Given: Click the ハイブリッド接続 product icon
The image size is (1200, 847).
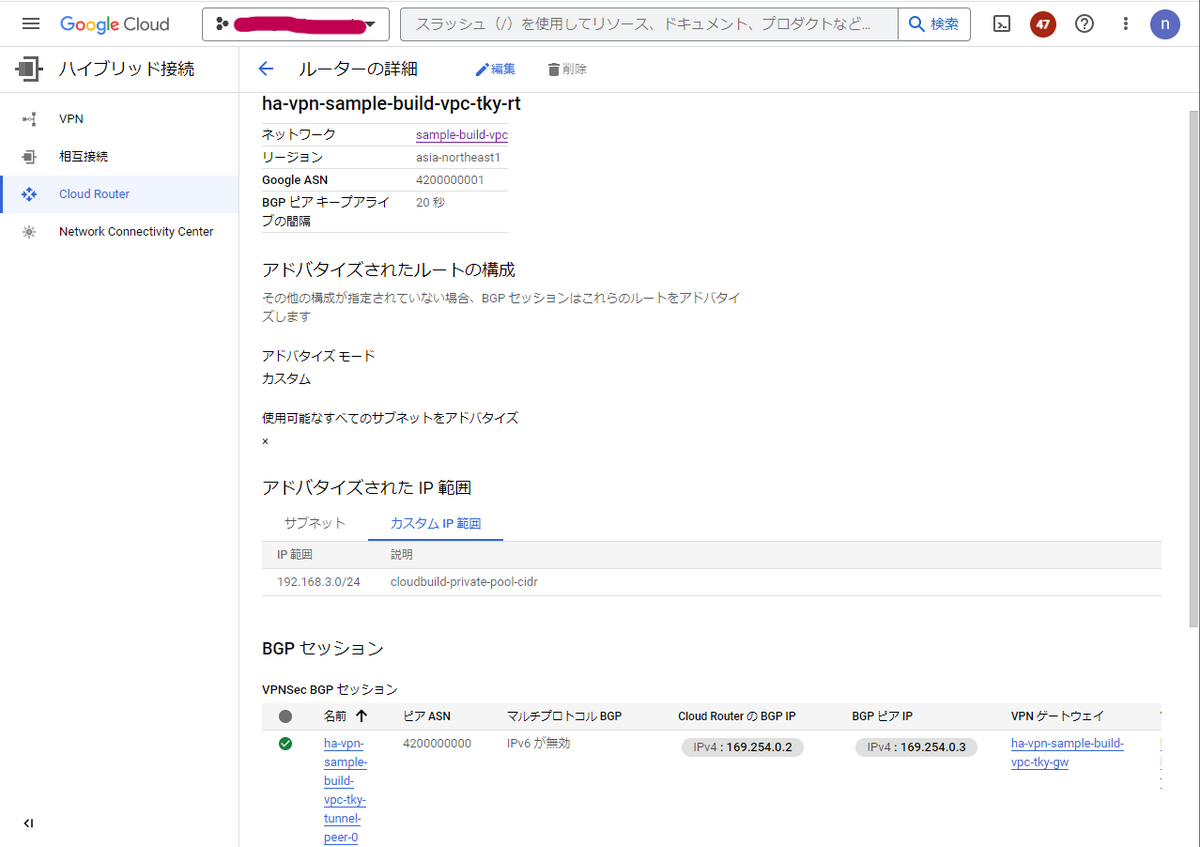Looking at the screenshot, I should point(29,69).
